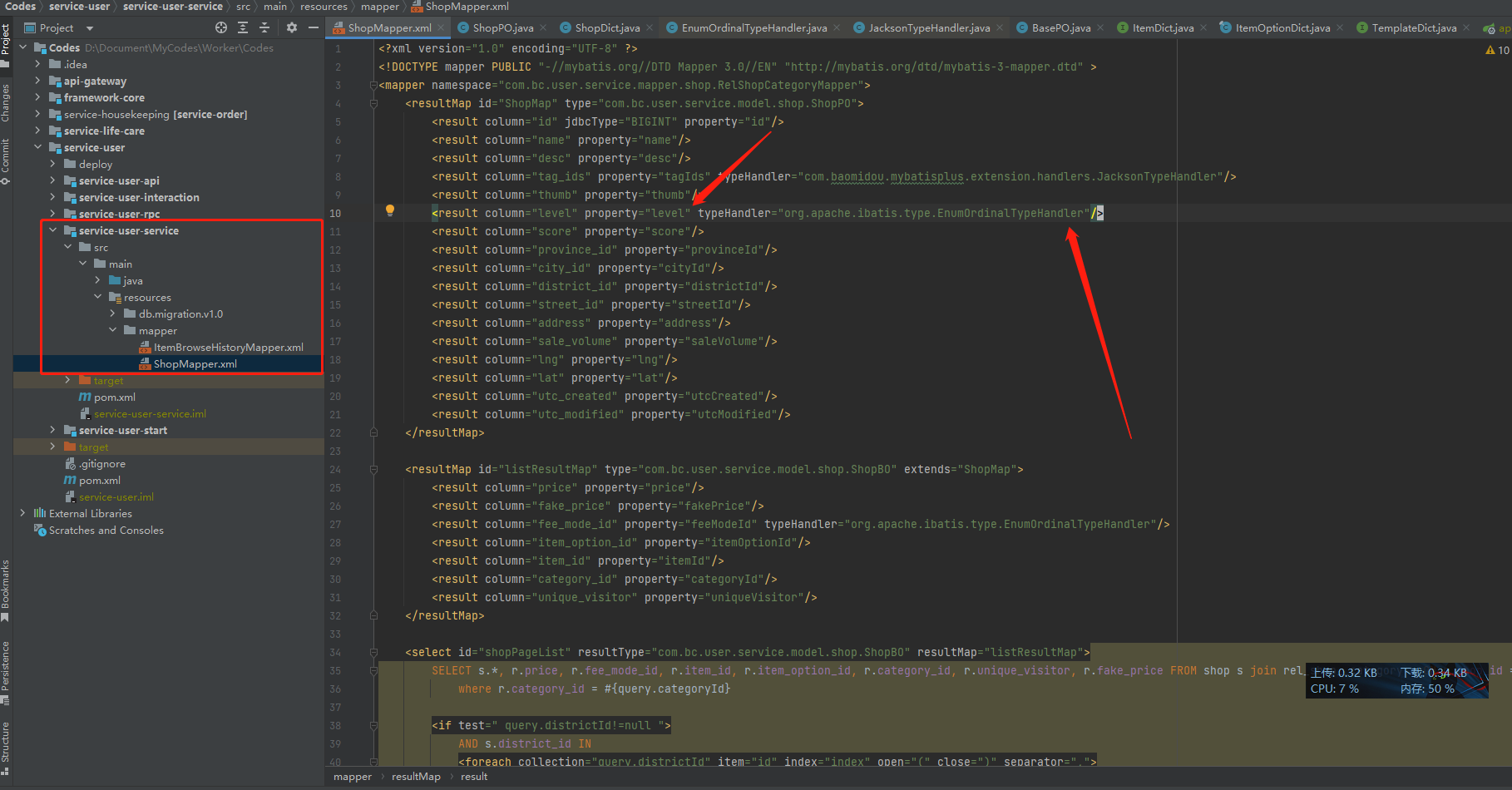
Task: Click service-user-service in the top breadcrumb
Action: pos(173,7)
